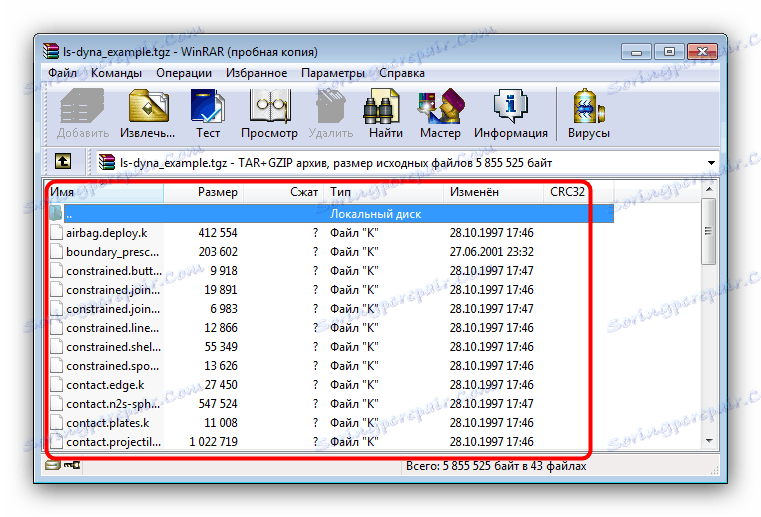Open the Параметры menu
This screenshot has height=517, width=761.
(x=333, y=73)
